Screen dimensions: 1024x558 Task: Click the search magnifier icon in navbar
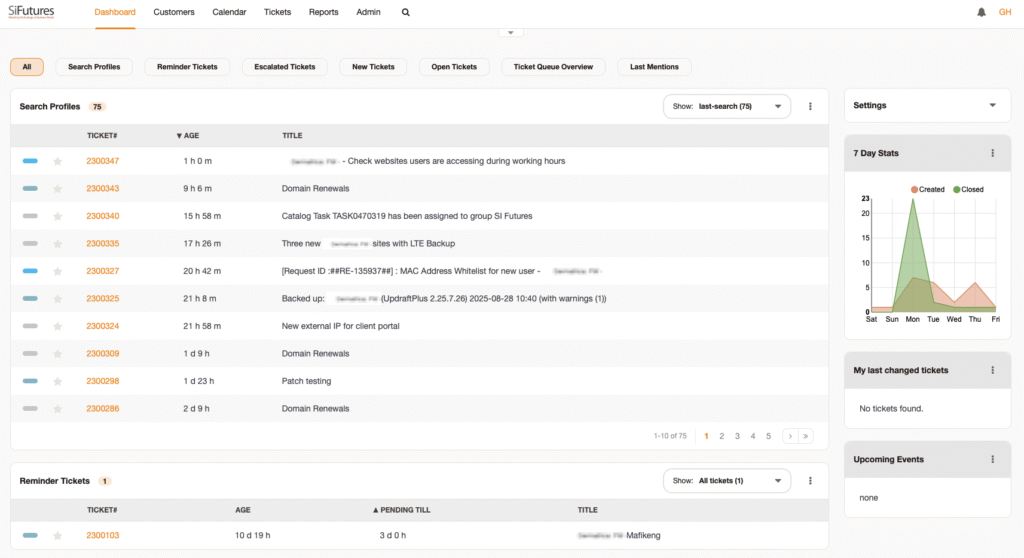[x=405, y=12]
